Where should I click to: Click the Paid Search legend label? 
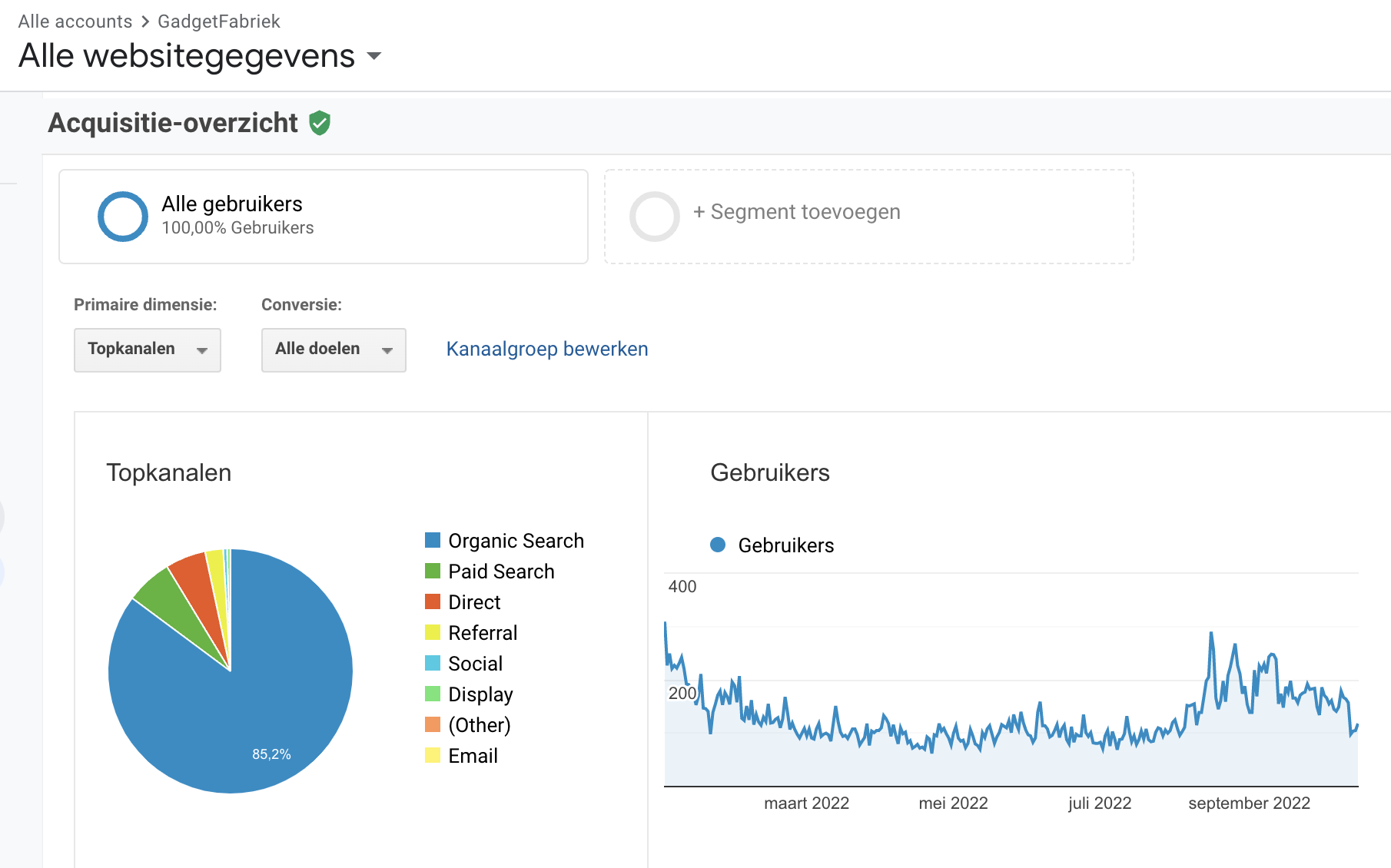click(502, 571)
